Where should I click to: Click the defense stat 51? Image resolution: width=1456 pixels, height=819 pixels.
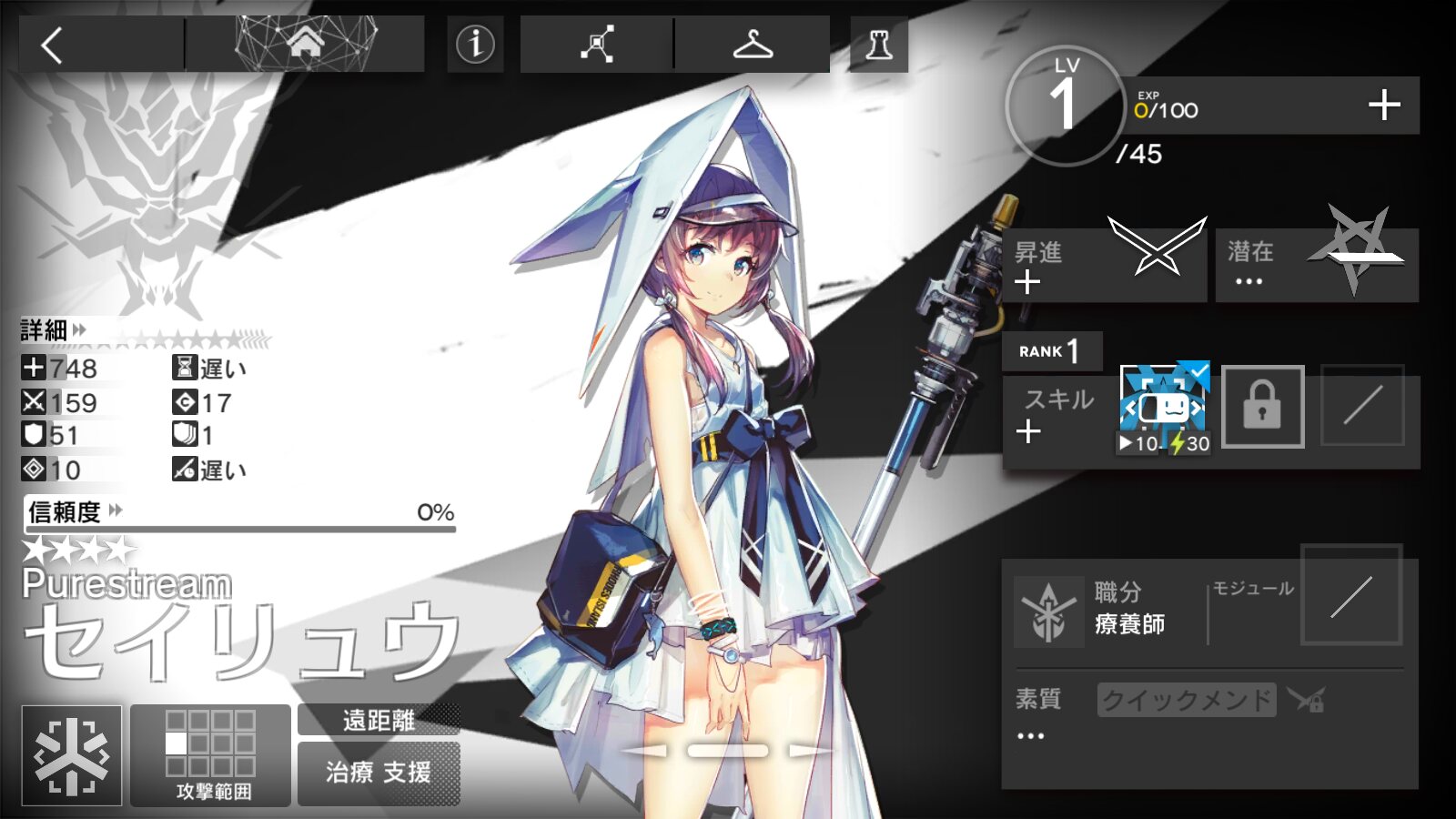tap(51, 435)
